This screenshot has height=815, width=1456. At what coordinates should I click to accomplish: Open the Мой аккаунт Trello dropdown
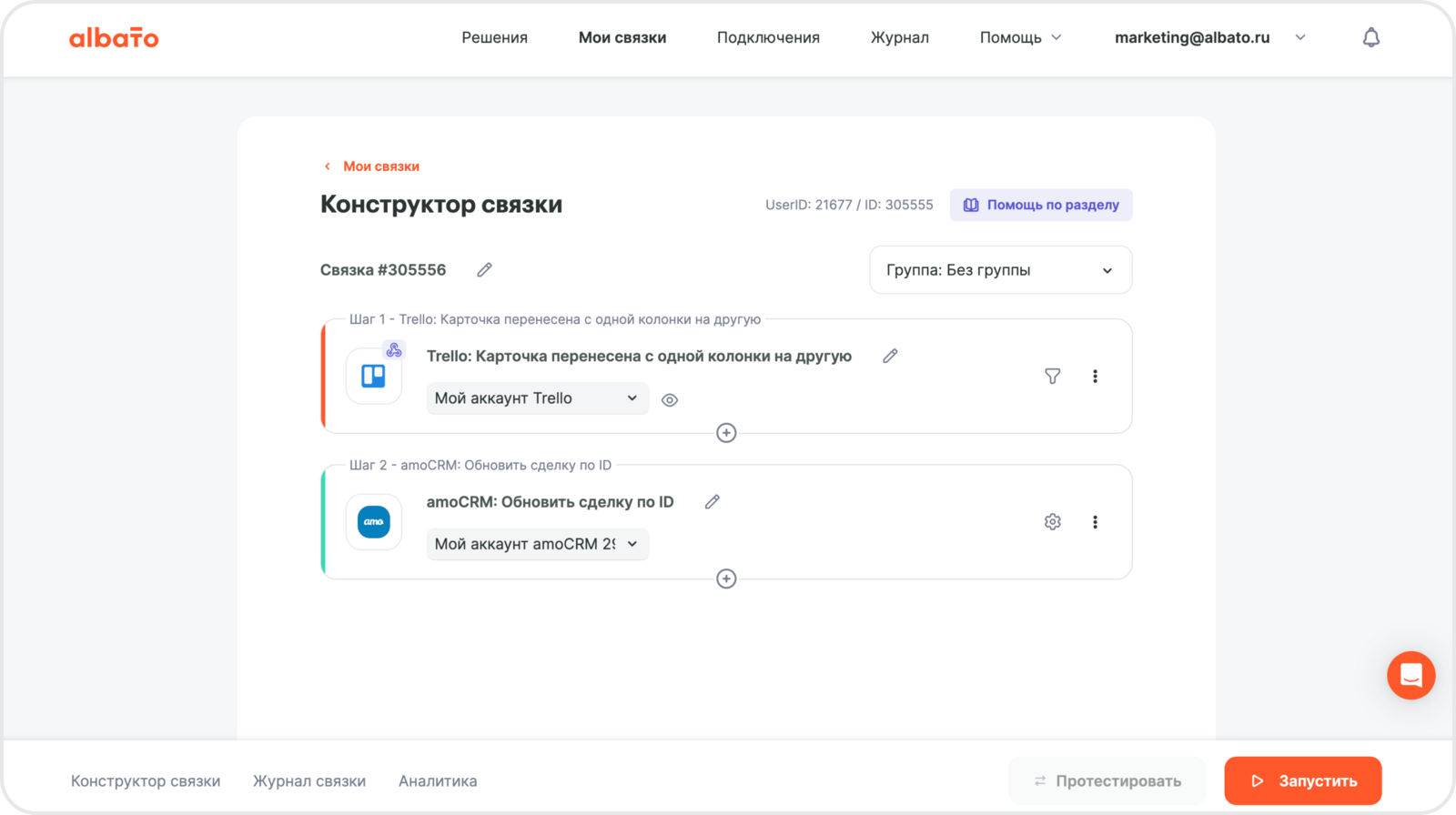pyautogui.click(x=537, y=398)
